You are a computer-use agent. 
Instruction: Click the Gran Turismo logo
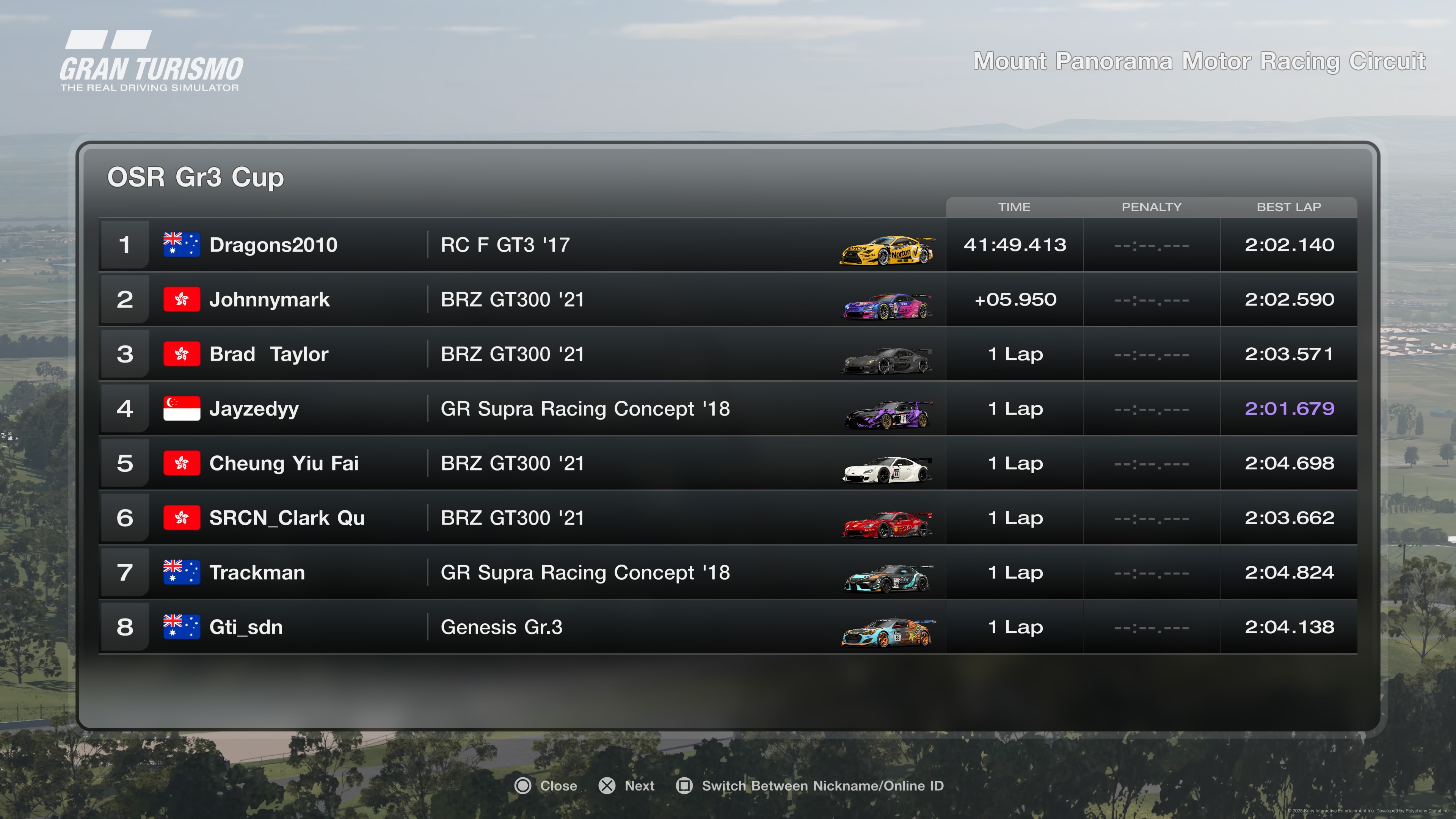coord(151,61)
